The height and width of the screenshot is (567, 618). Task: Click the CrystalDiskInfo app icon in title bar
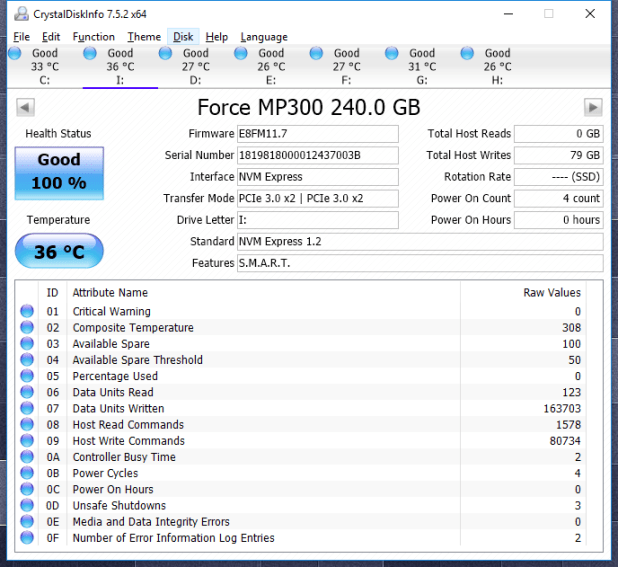21,14
